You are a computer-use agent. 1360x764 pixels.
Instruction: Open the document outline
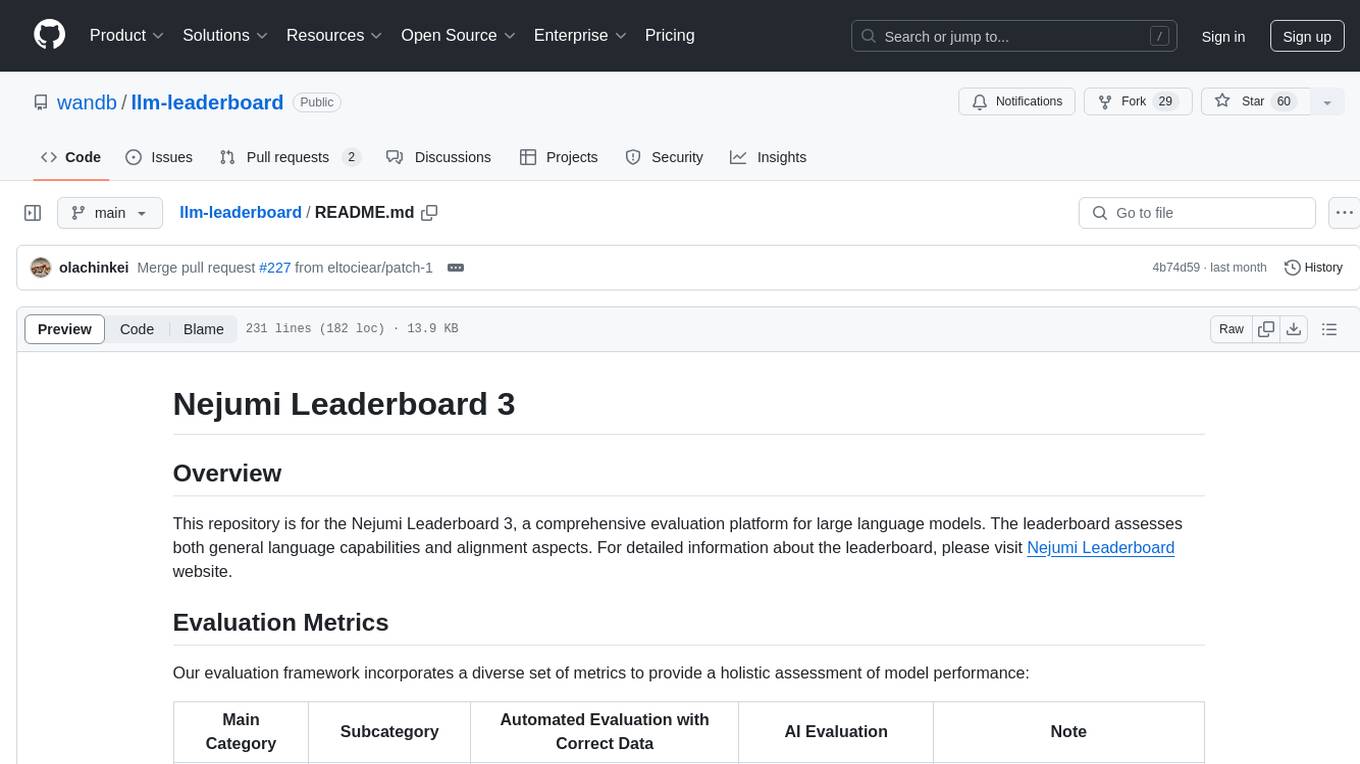[1329, 329]
